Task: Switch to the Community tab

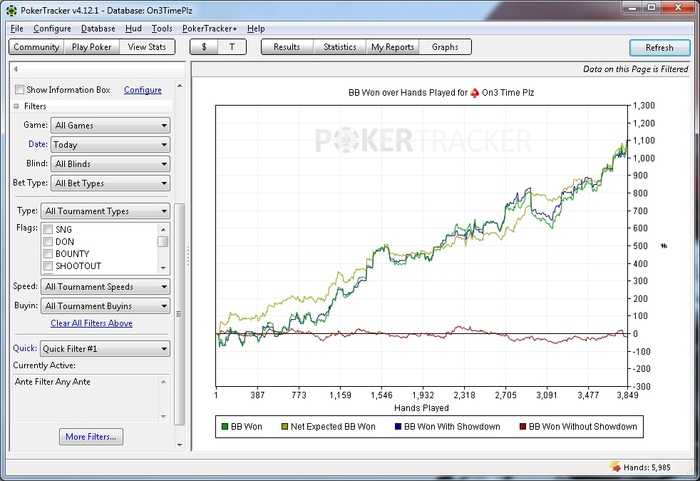Action: [x=36, y=47]
